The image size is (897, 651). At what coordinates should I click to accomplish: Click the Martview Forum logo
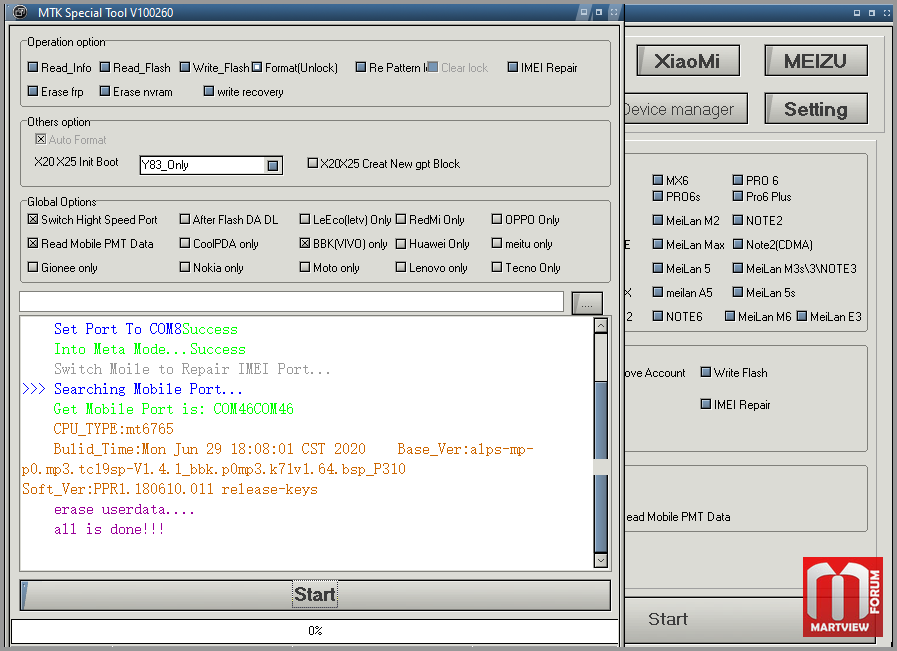pyautogui.click(x=843, y=597)
